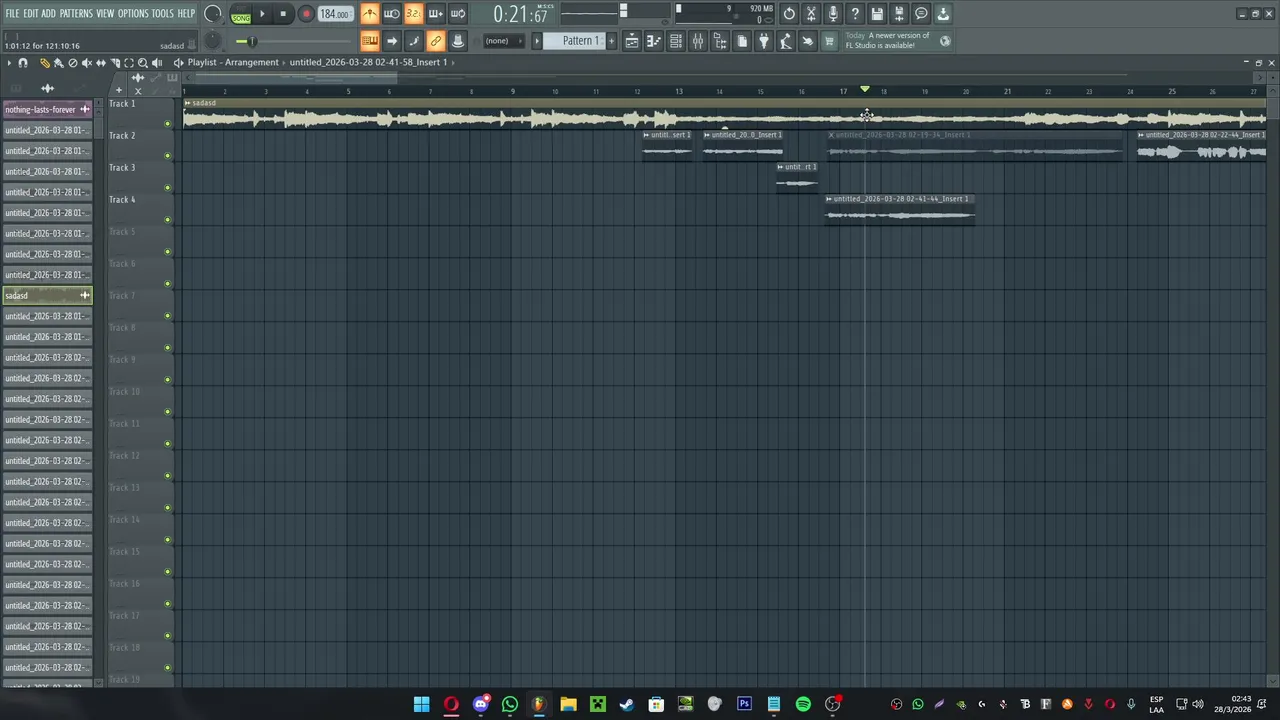Toggle step editing mode icon
Screen dimensions: 1280x720
pos(413,41)
